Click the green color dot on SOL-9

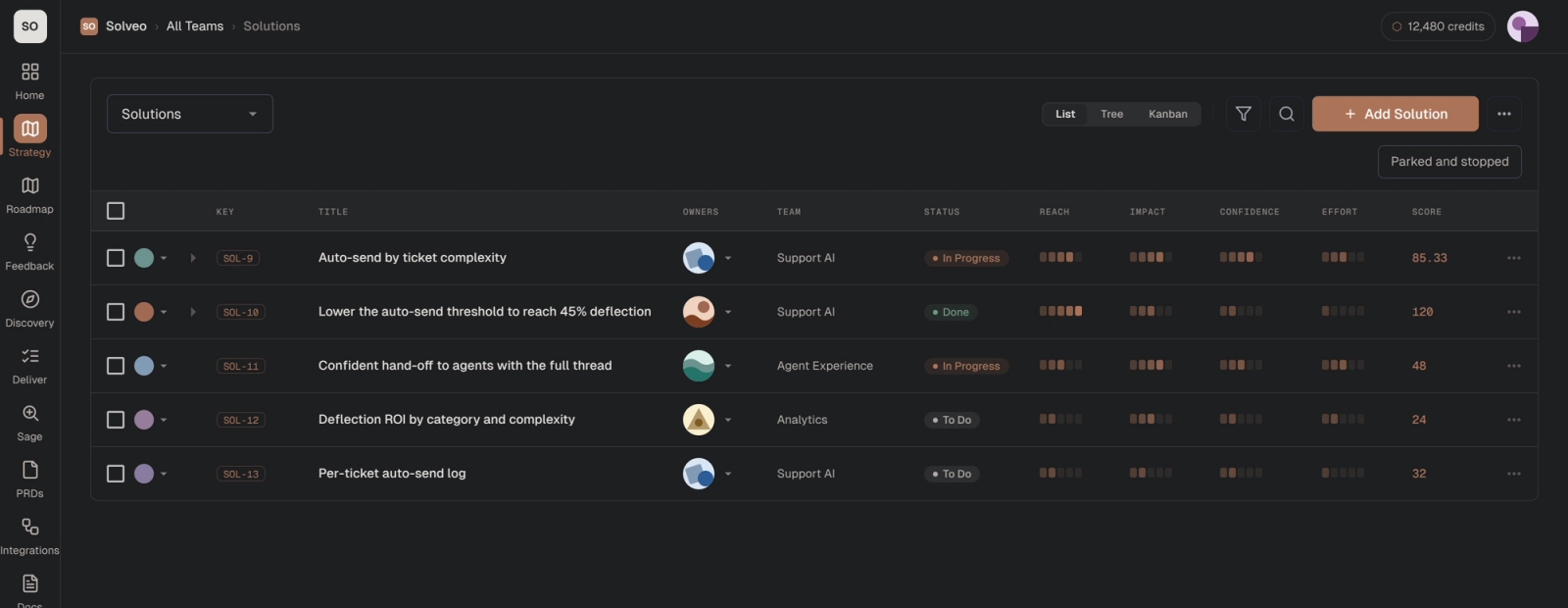click(144, 258)
